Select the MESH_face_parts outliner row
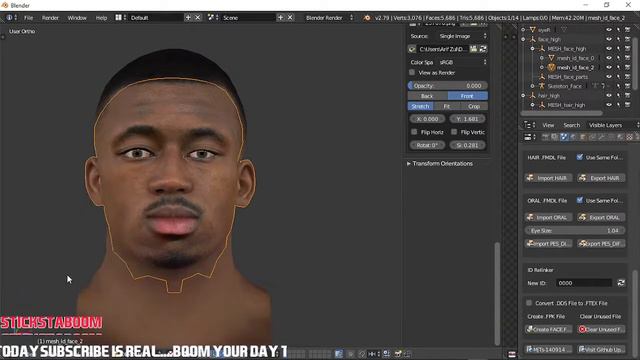Viewport: 640px width, 360px height. [567, 77]
